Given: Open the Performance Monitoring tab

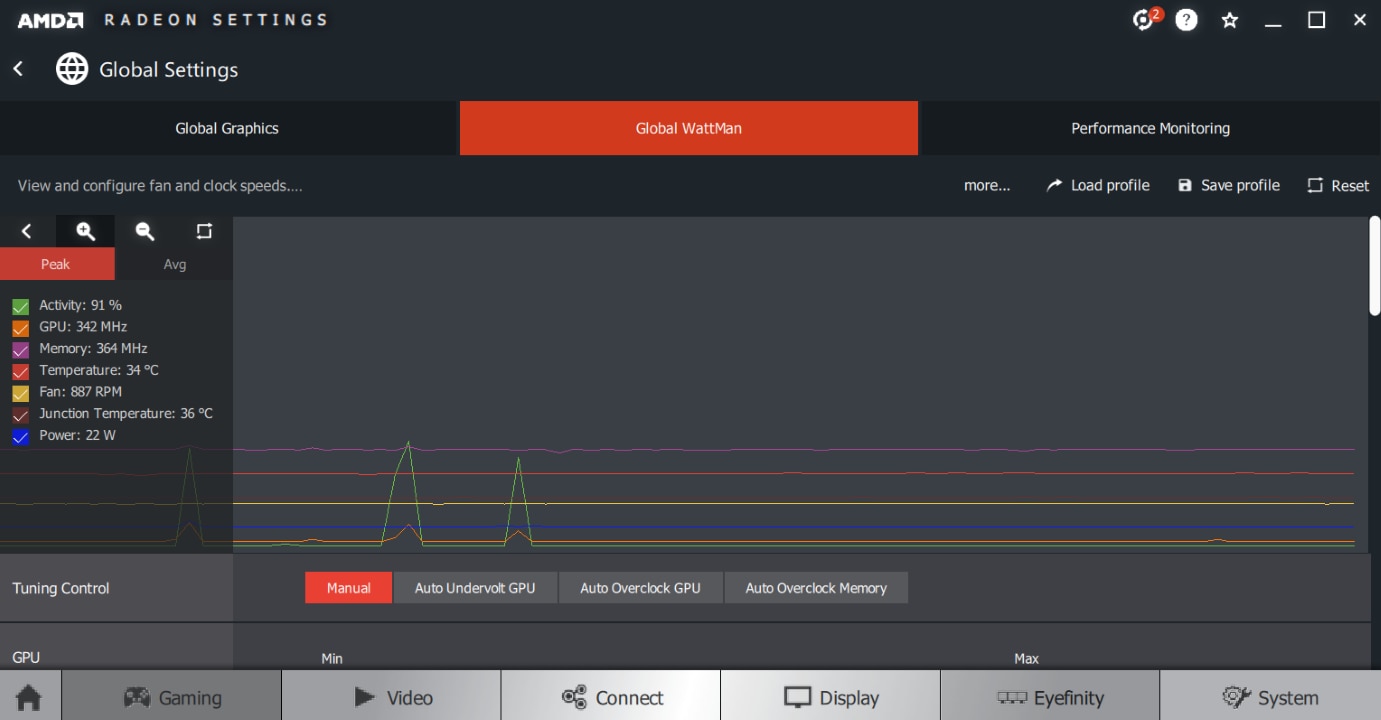Looking at the screenshot, I should point(1150,128).
